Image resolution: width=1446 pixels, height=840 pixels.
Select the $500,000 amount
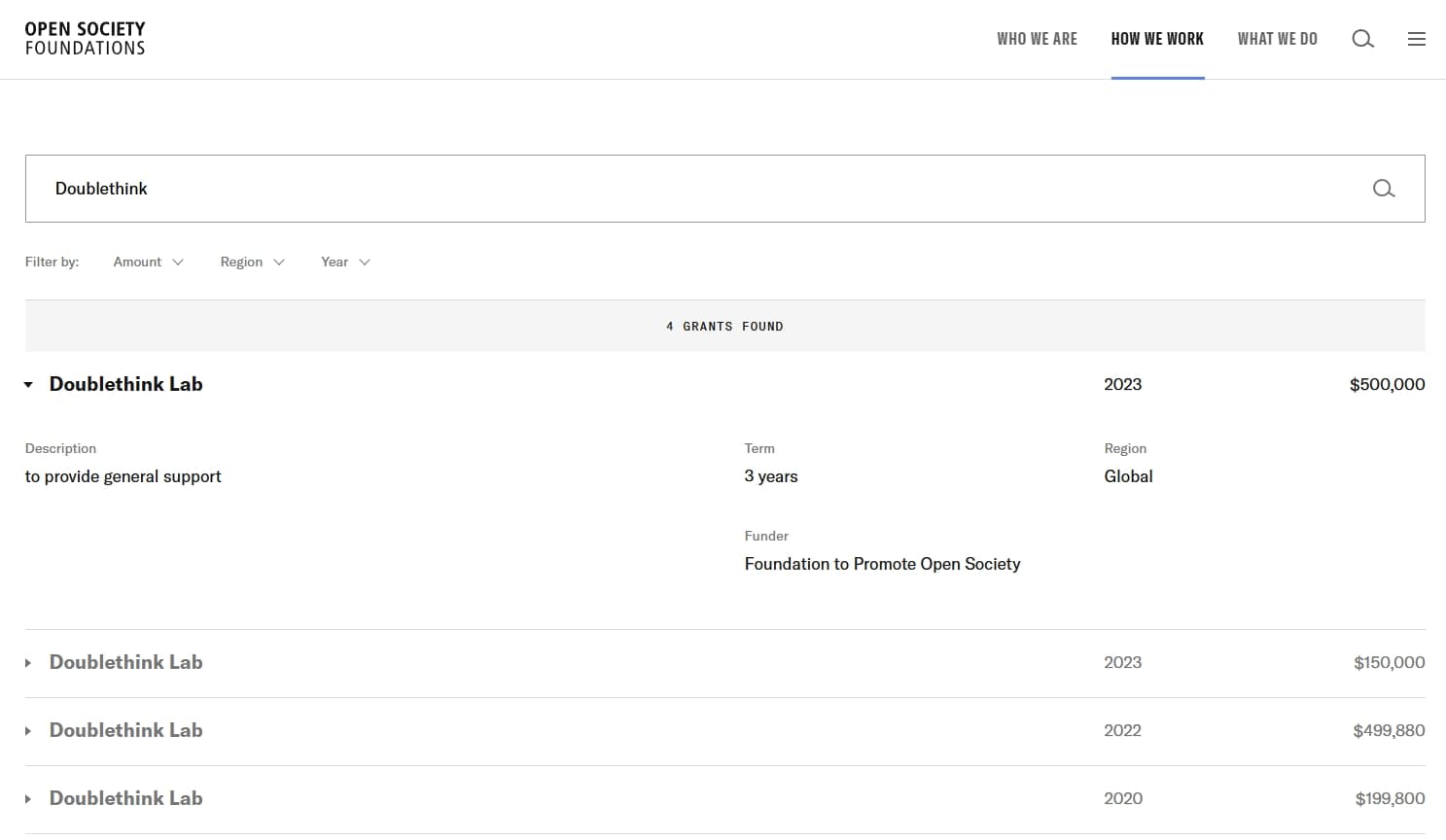coord(1387,385)
